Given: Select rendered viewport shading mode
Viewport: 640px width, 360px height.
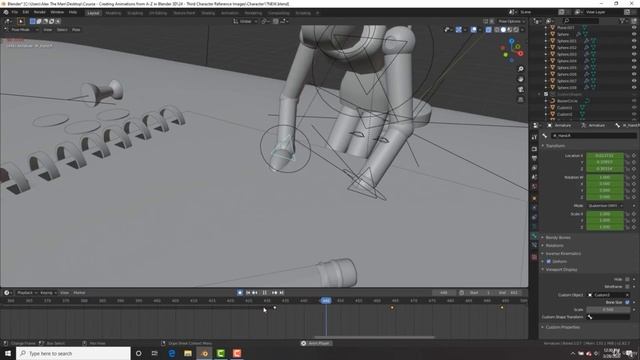Looking at the screenshot, I should 516,30.
